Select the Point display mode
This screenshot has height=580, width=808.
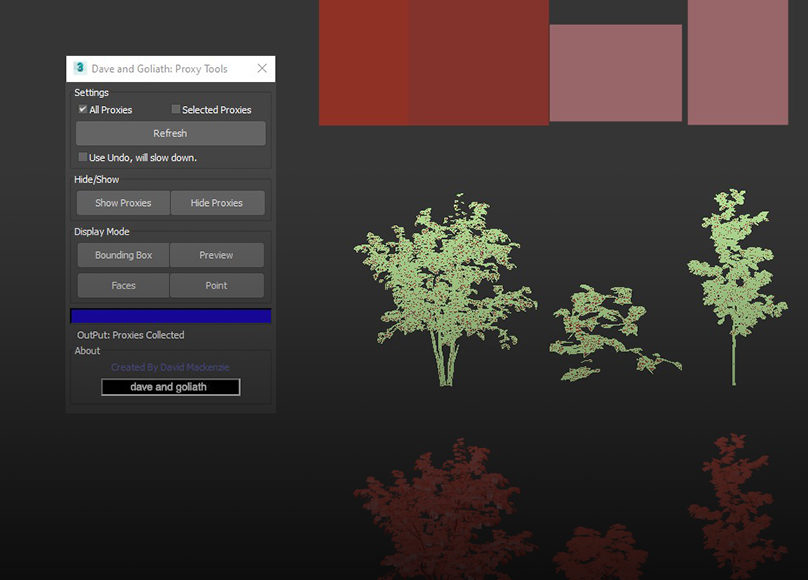[x=216, y=285]
